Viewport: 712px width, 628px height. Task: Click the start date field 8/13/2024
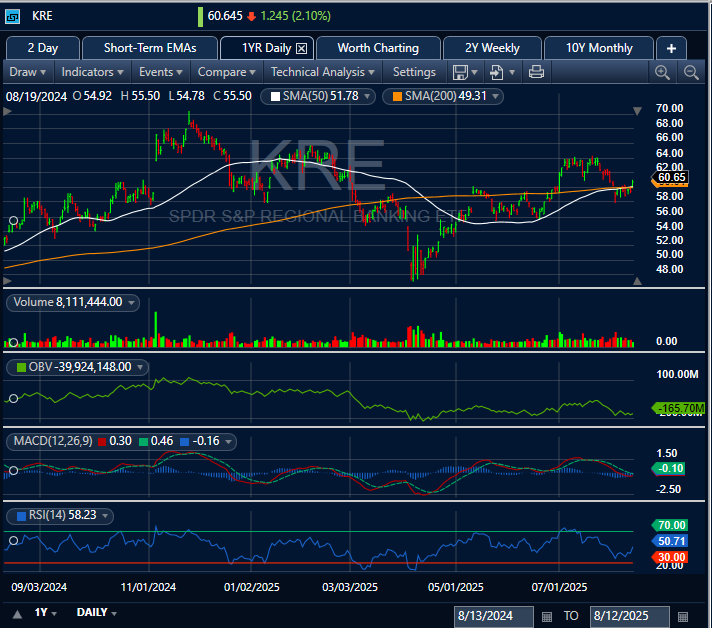[494, 615]
